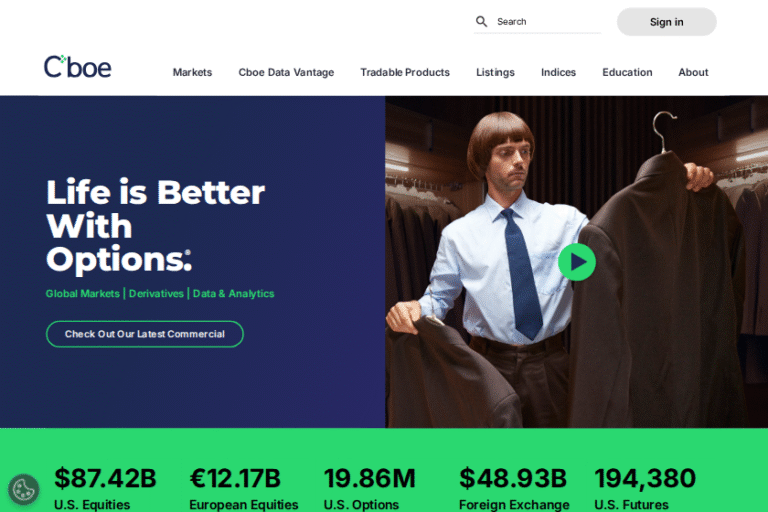The image size is (768, 512).
Task: View the $87.42B U.S. Equities stat
Action: coord(105,488)
